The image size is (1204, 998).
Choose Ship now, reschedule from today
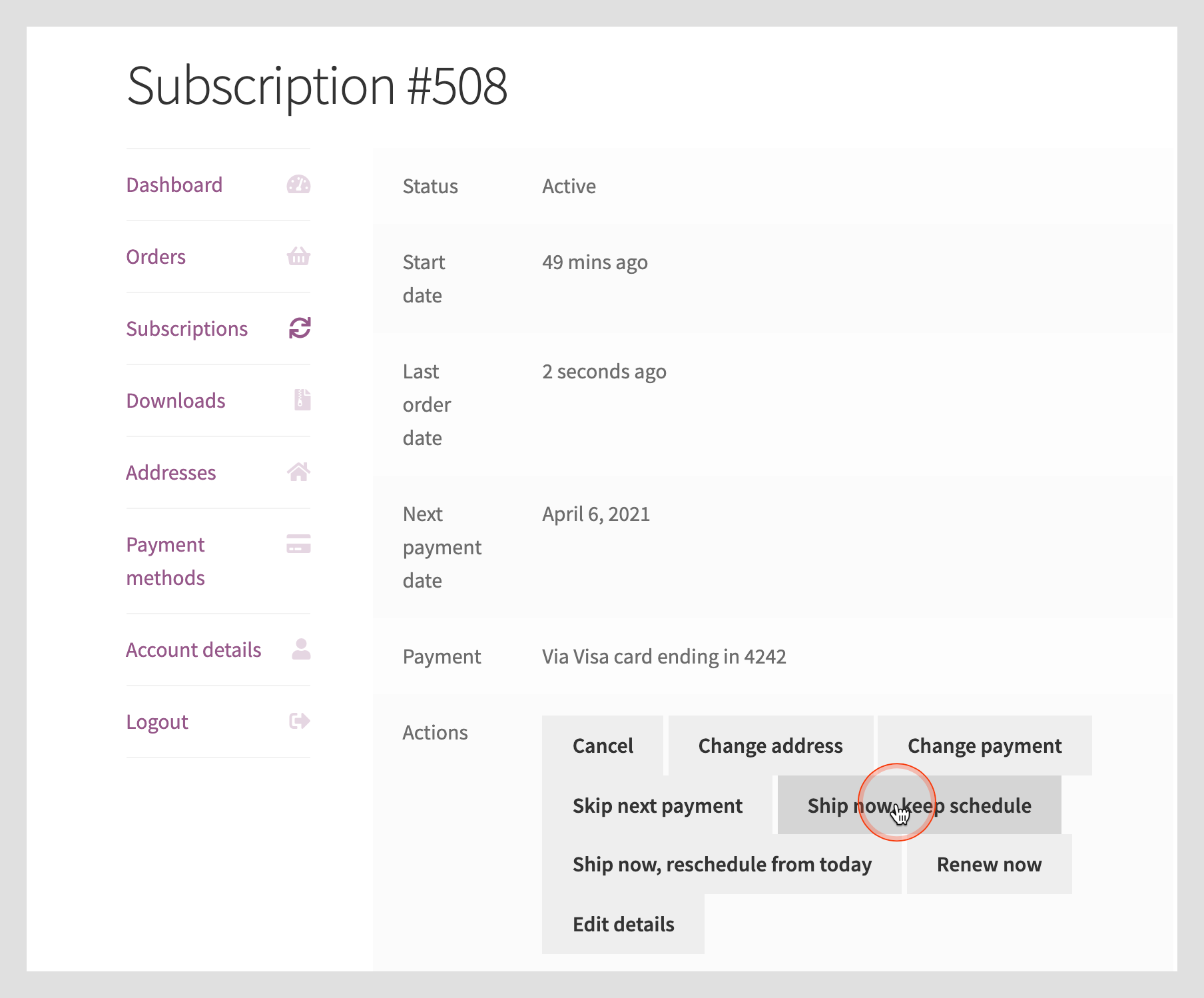click(x=722, y=864)
